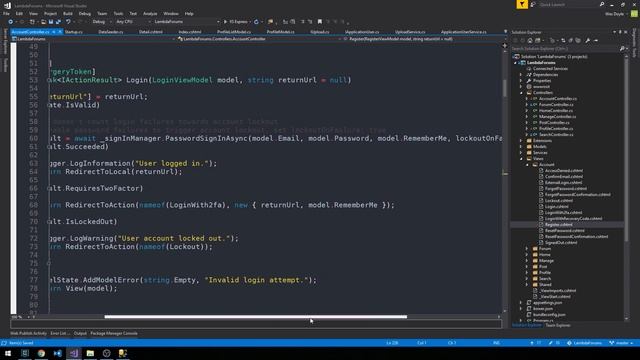Open the Package Manager Console tab
Viewport: 640px width, 360px height.
click(114, 333)
